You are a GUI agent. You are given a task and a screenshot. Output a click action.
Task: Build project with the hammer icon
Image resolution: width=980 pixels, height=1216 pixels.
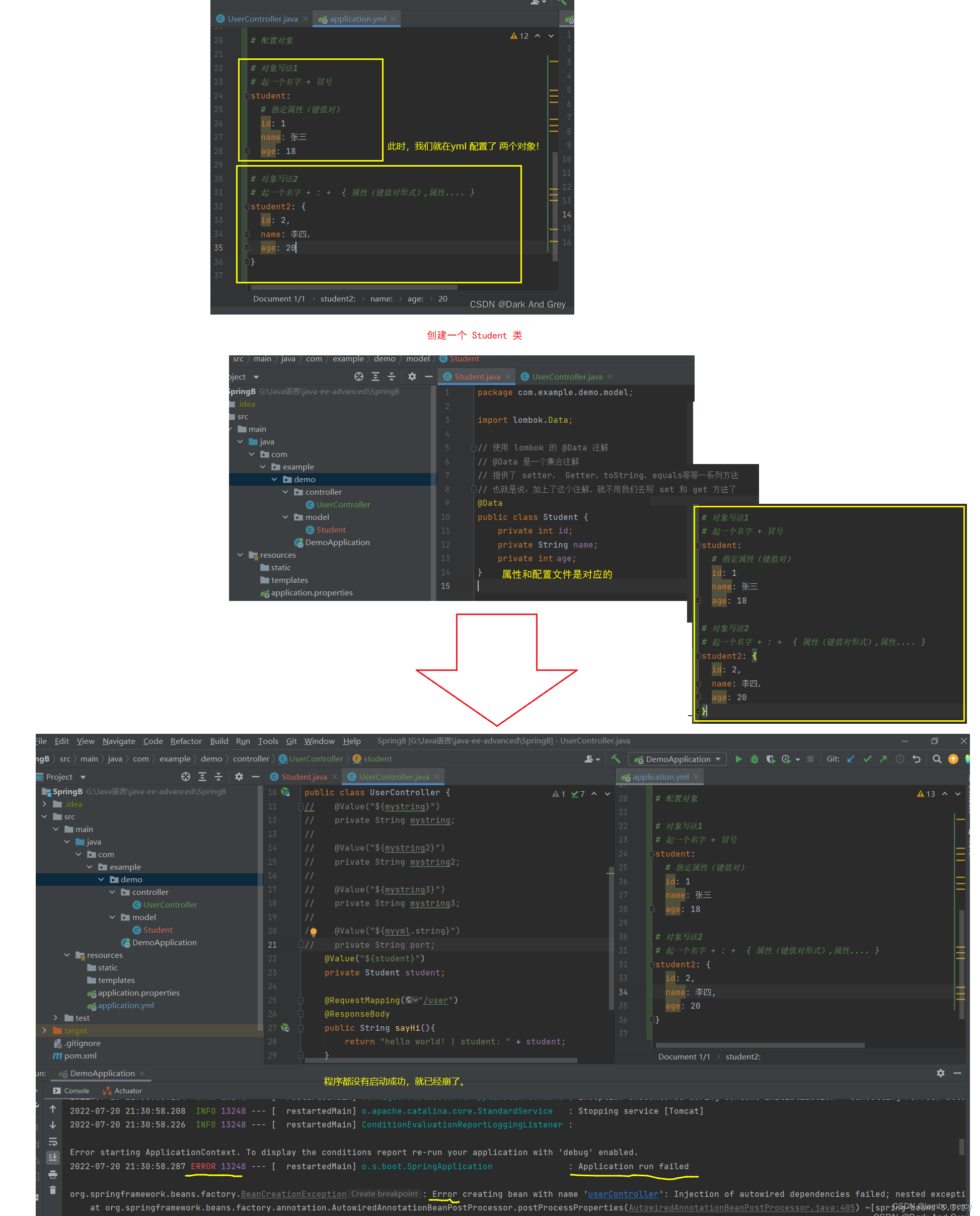pos(616,759)
